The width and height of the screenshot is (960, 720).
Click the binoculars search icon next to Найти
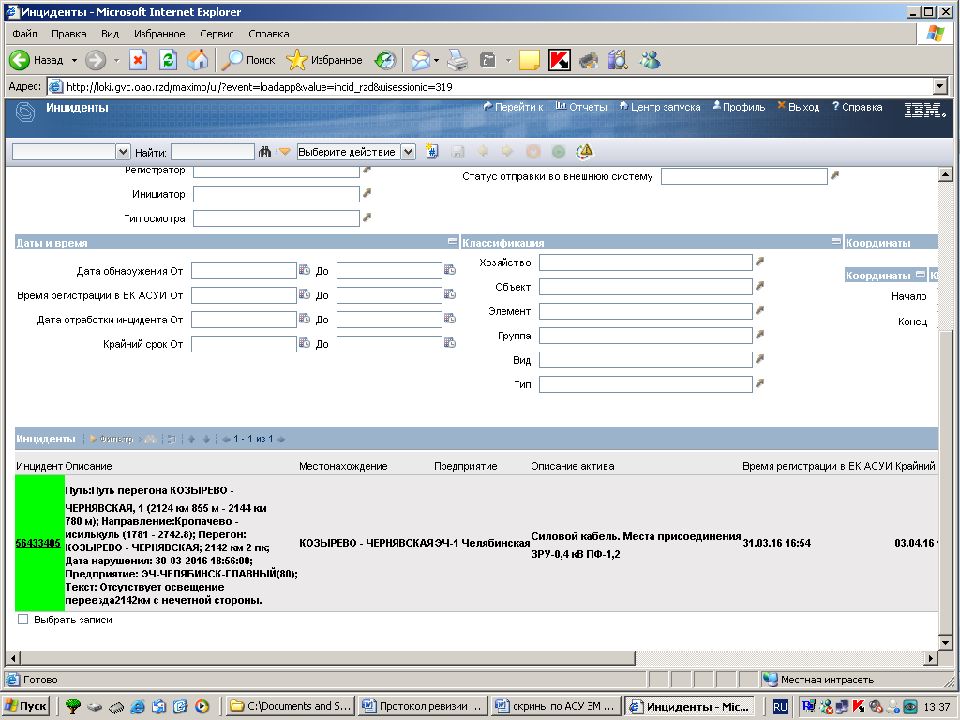(264, 151)
